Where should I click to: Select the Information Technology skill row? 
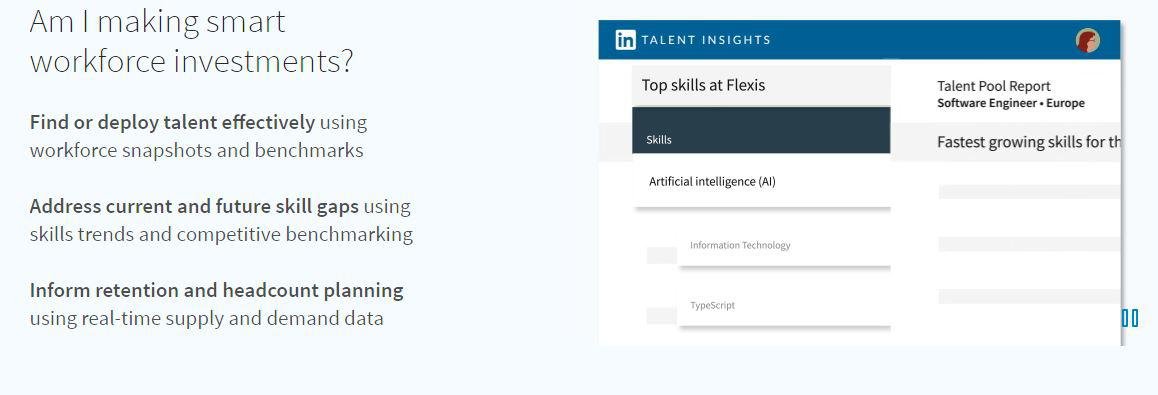[x=784, y=245]
